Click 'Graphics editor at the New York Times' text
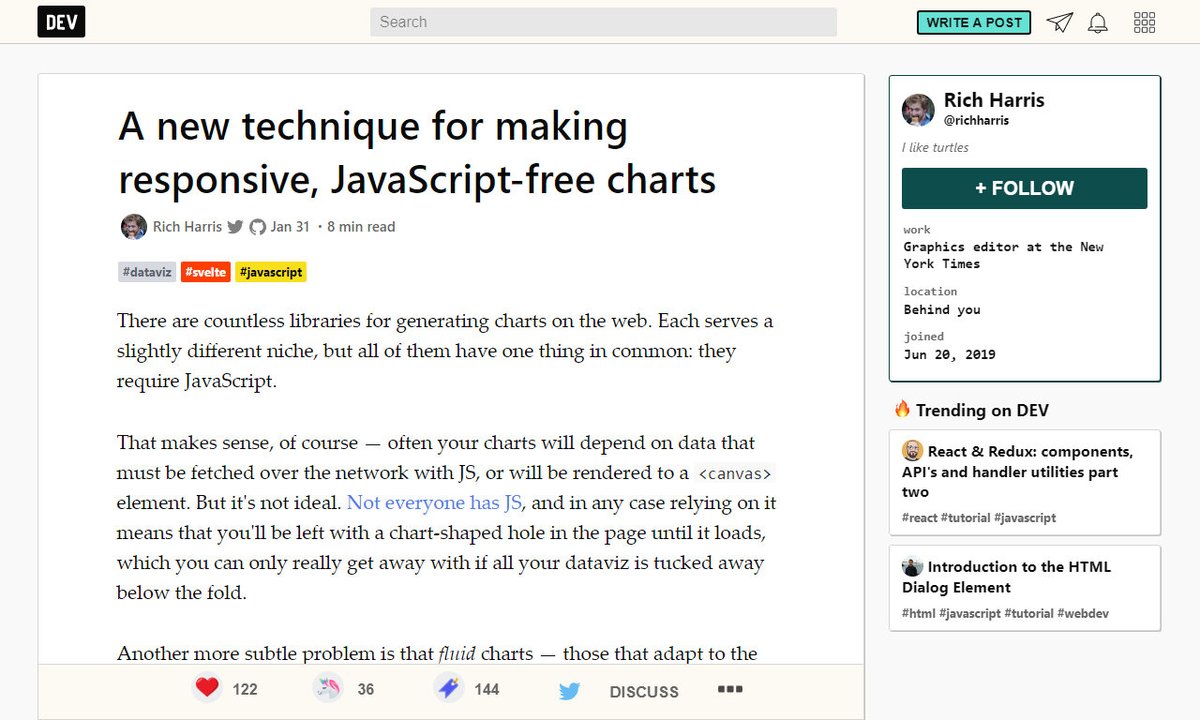This screenshot has height=720, width=1200. coord(1004,255)
